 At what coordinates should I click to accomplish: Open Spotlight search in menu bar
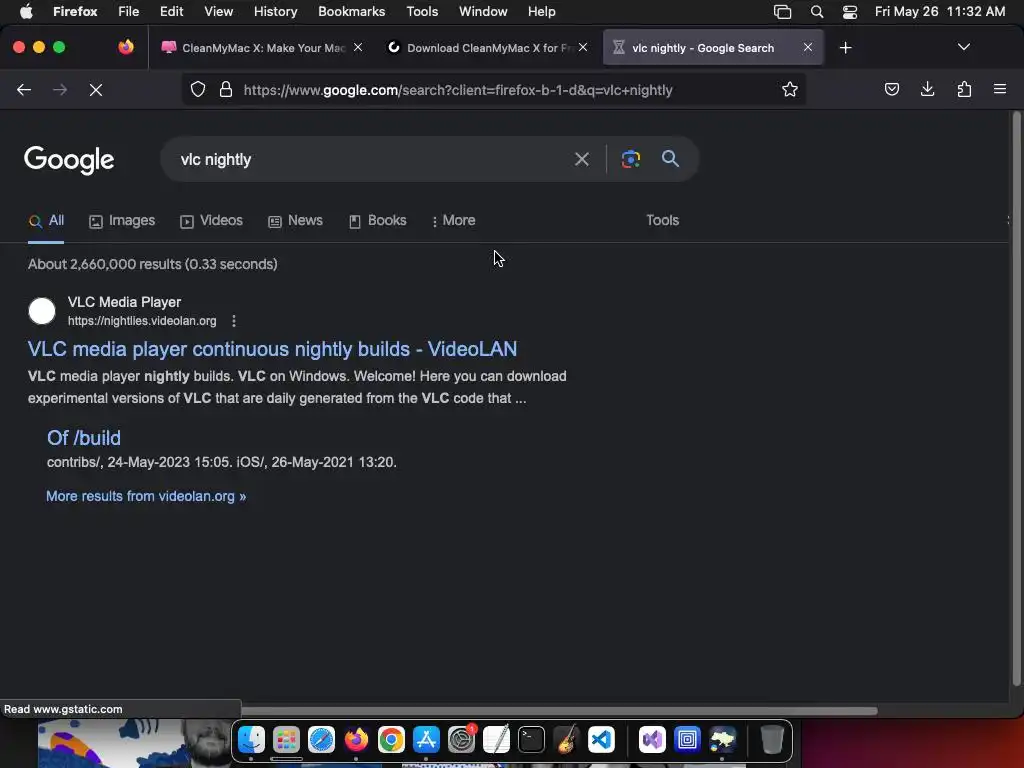tap(816, 12)
